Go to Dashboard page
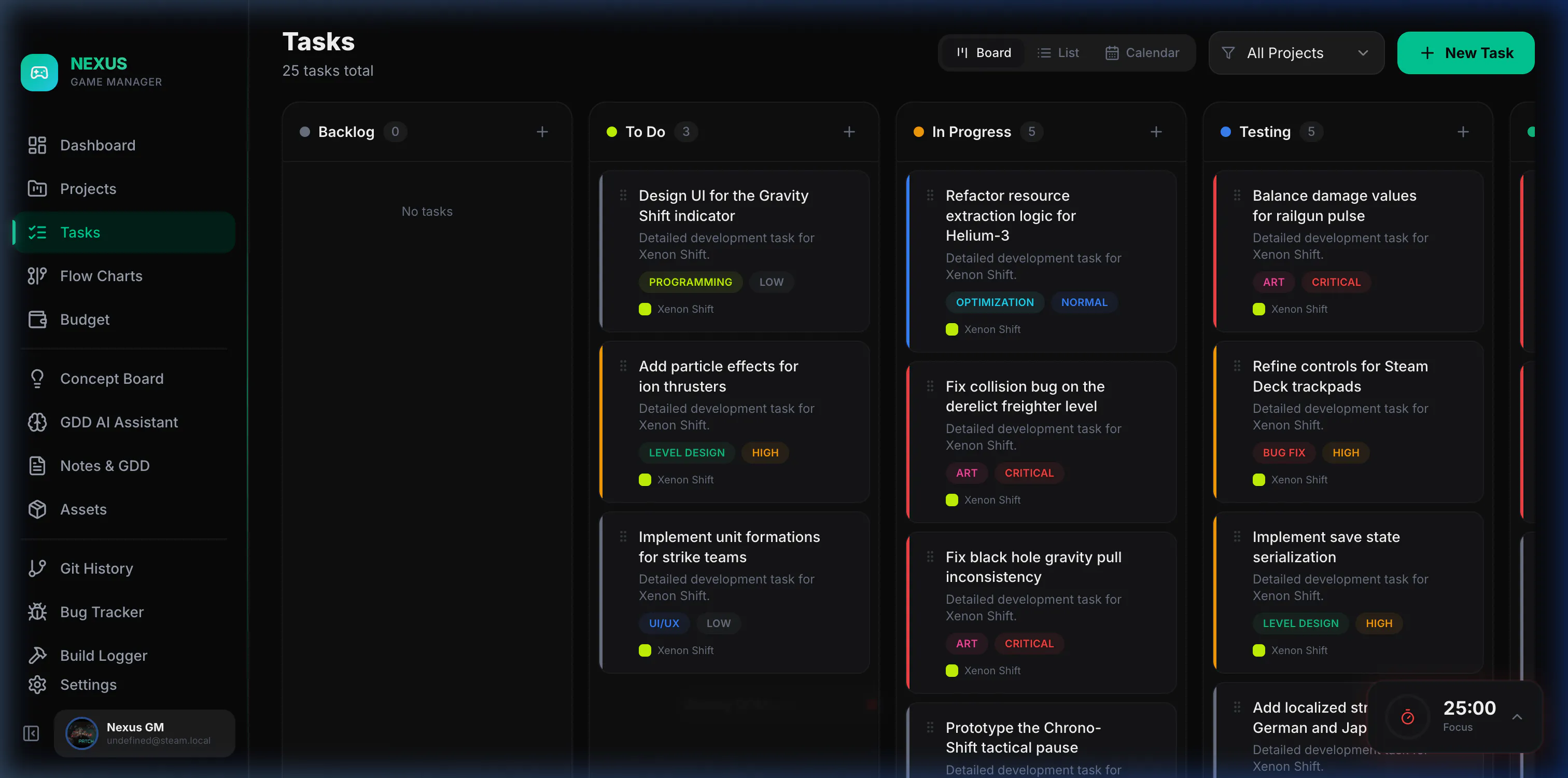This screenshot has height=778, width=1568. point(123,145)
